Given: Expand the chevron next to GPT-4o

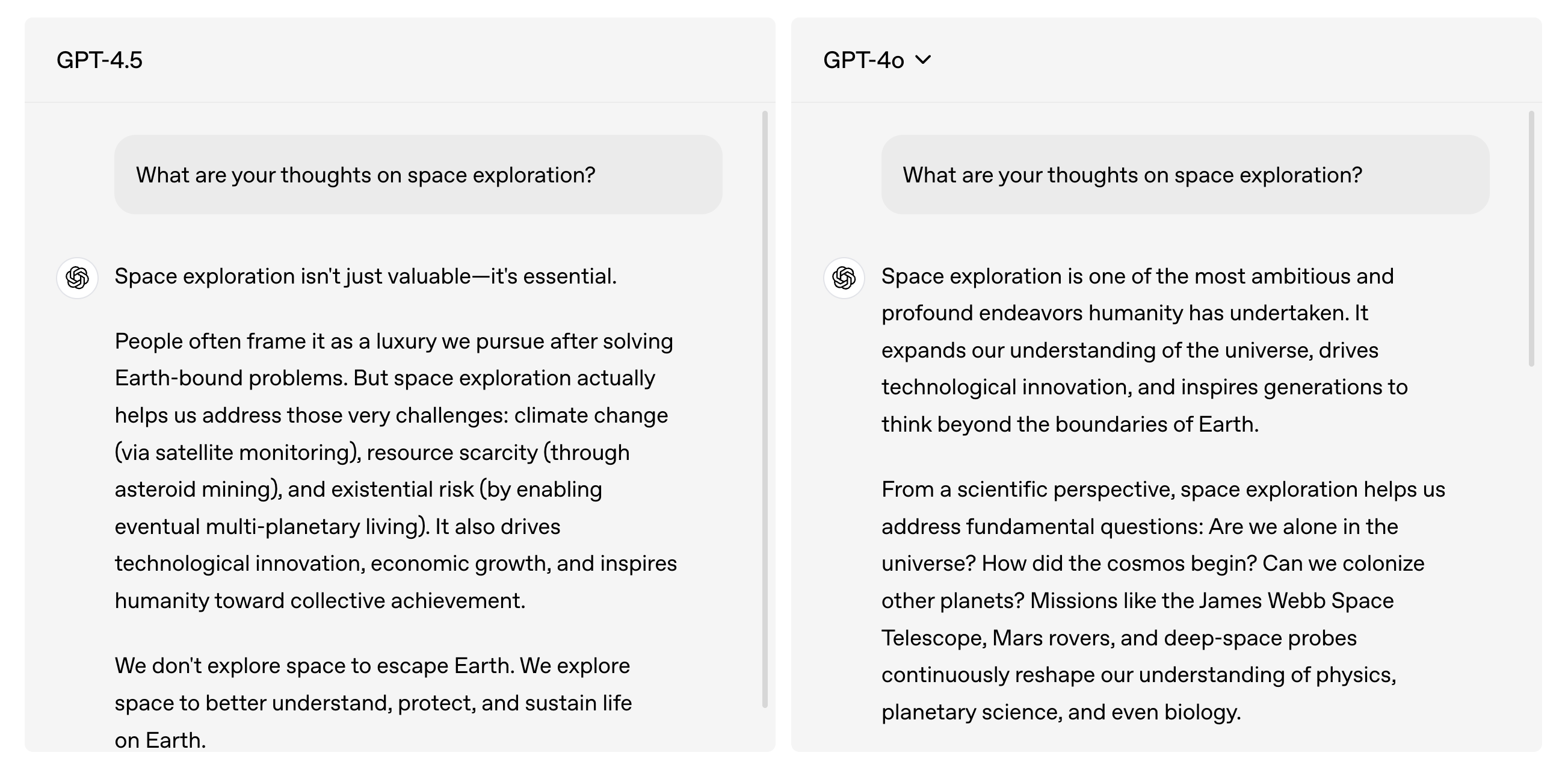Looking at the screenshot, I should pyautogui.click(x=923, y=60).
